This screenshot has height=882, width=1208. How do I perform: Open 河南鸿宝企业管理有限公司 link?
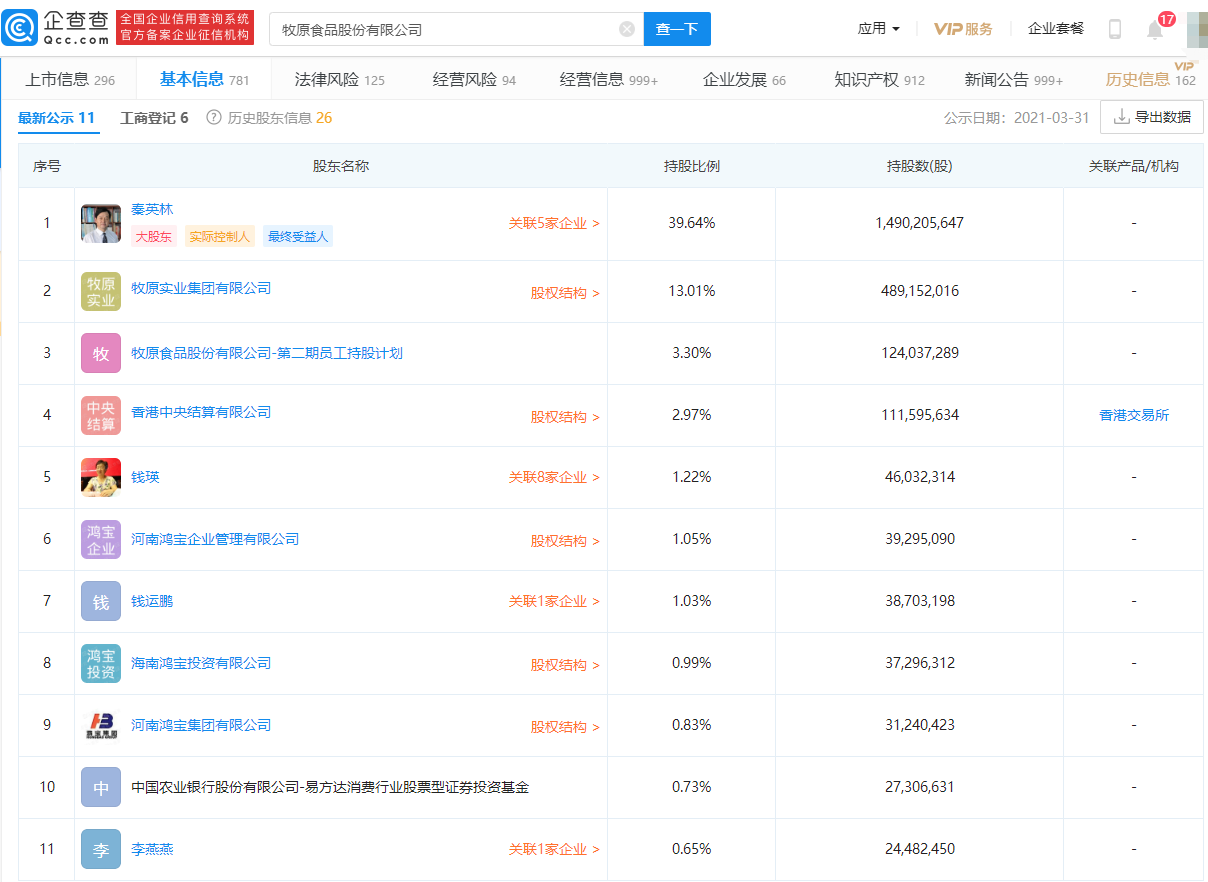(215, 539)
